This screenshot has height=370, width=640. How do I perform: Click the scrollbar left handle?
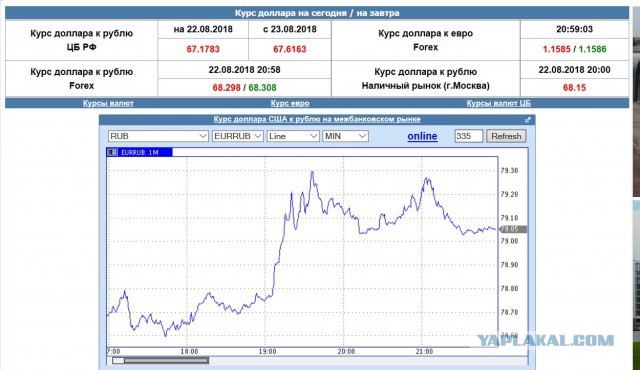[118, 361]
